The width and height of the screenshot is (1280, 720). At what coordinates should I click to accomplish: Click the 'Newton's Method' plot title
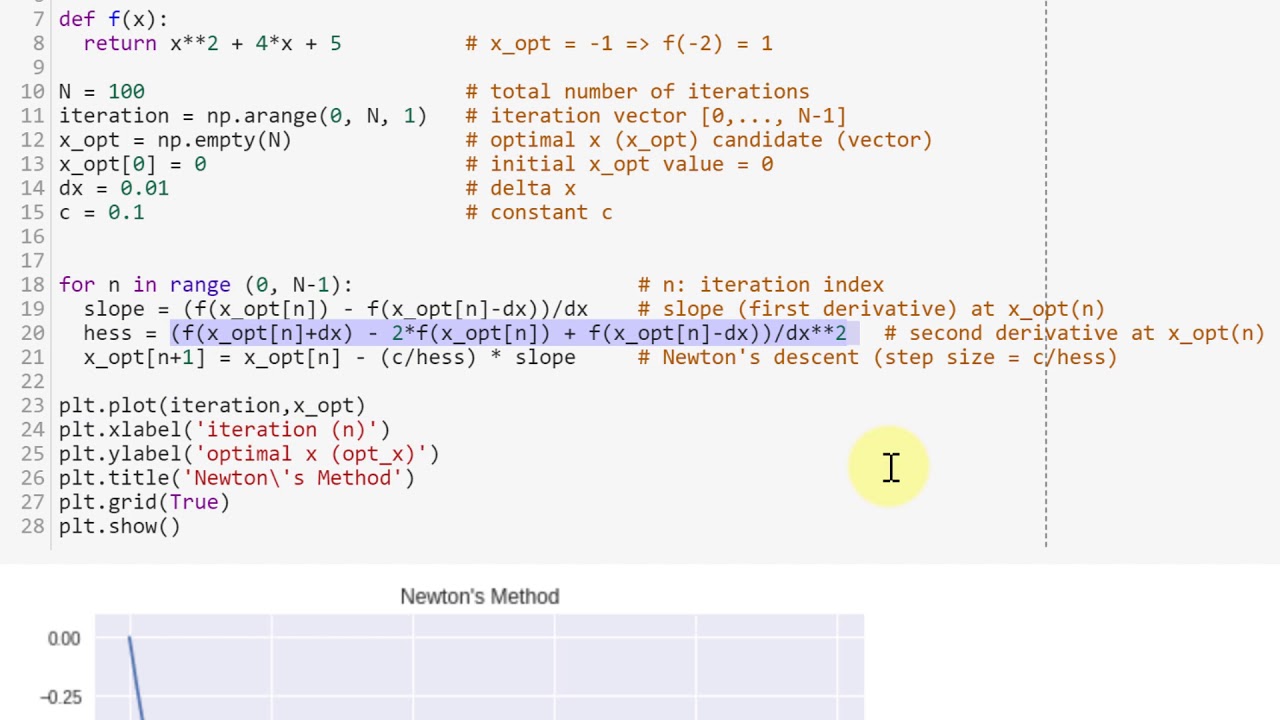479,596
